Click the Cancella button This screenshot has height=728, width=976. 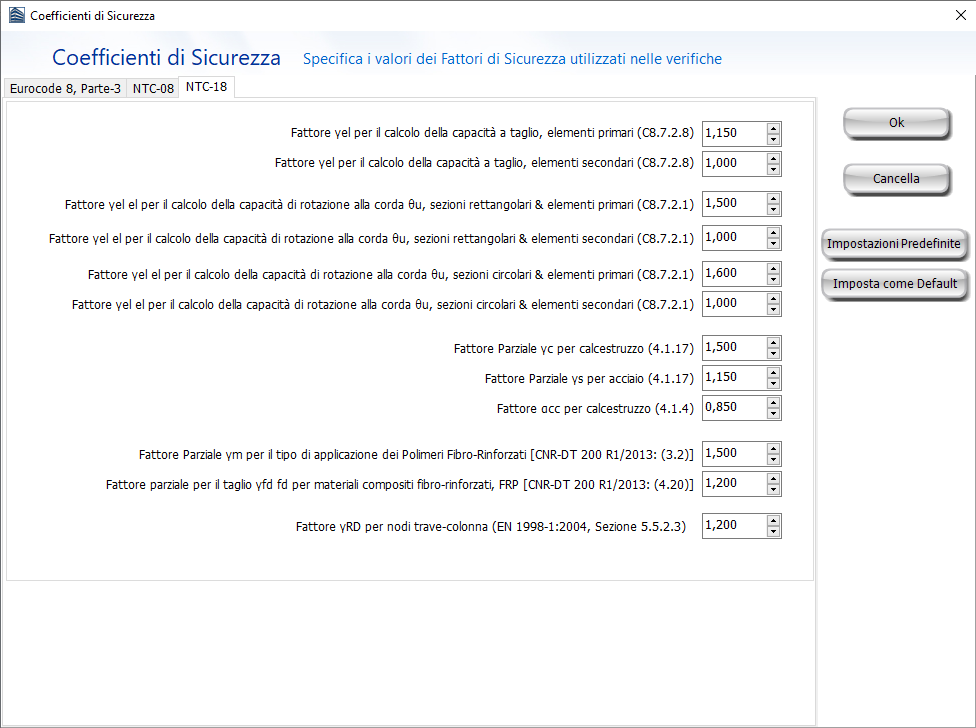tap(896, 179)
